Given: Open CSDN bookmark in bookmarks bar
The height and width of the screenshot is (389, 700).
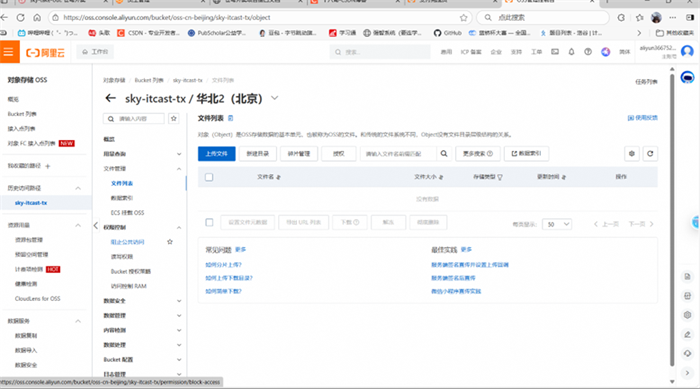Looking at the screenshot, I should (148, 33).
